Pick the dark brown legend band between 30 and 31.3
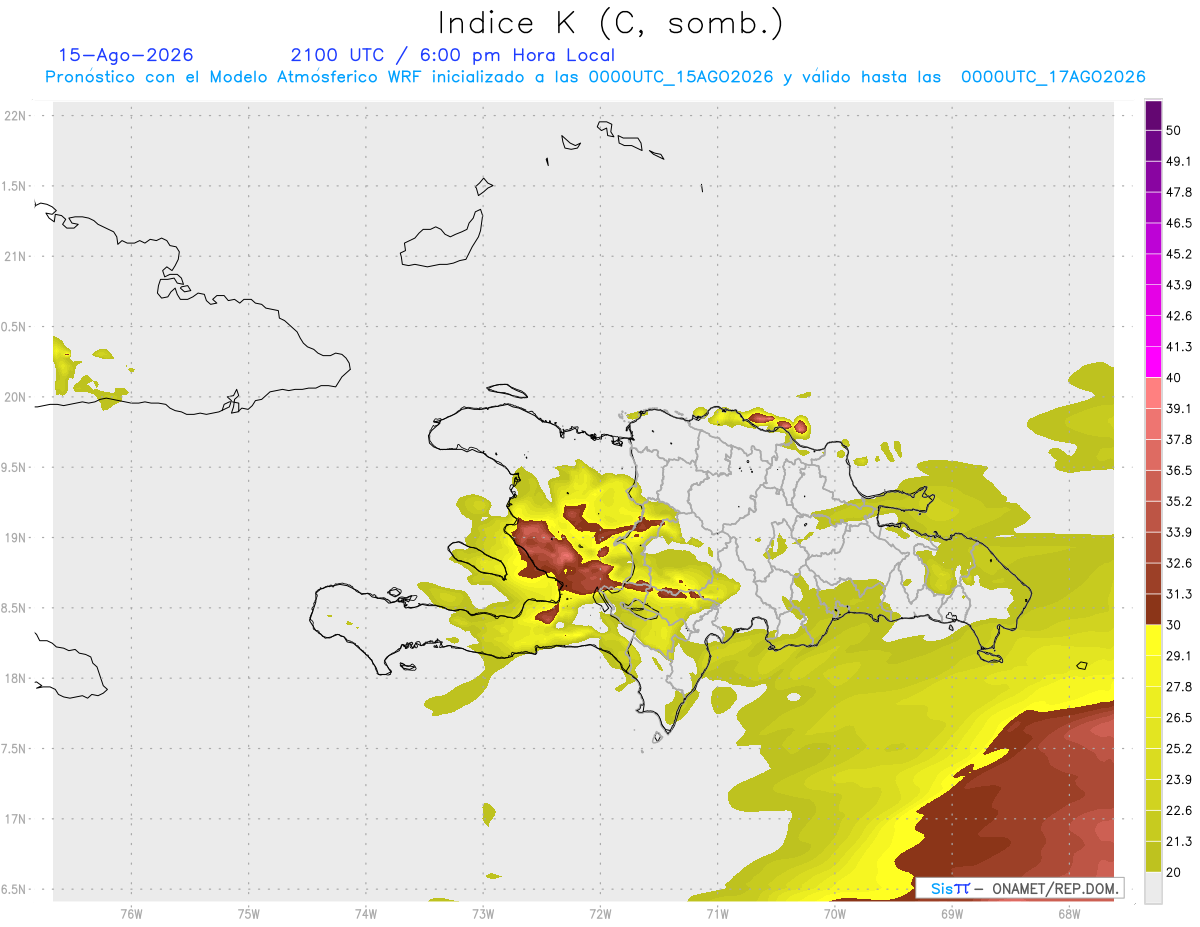Viewport: 1200px width, 927px height. [1153, 609]
